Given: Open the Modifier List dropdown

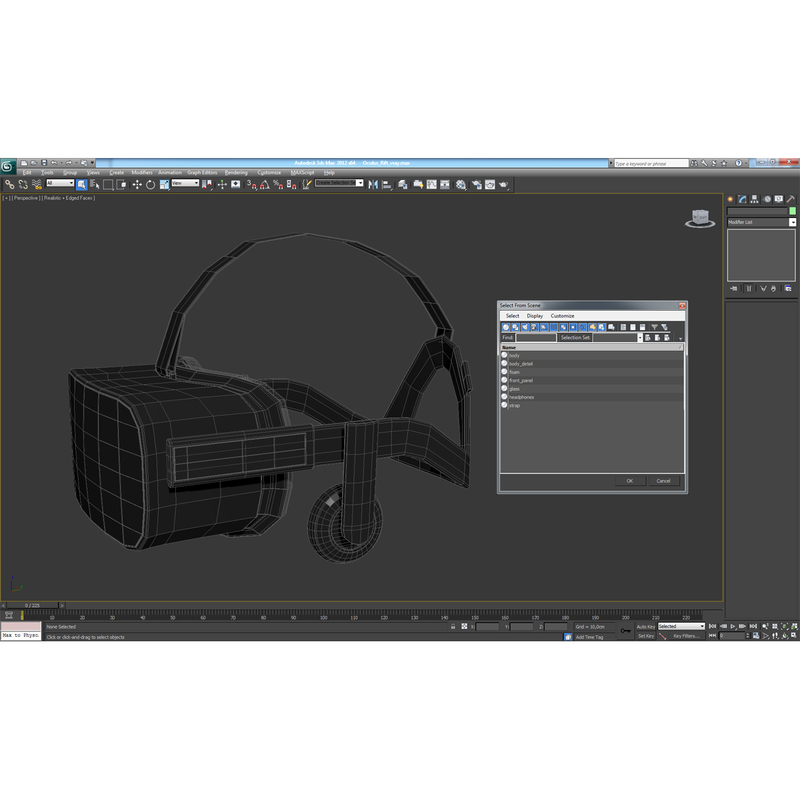Looking at the screenshot, I should [x=792, y=222].
